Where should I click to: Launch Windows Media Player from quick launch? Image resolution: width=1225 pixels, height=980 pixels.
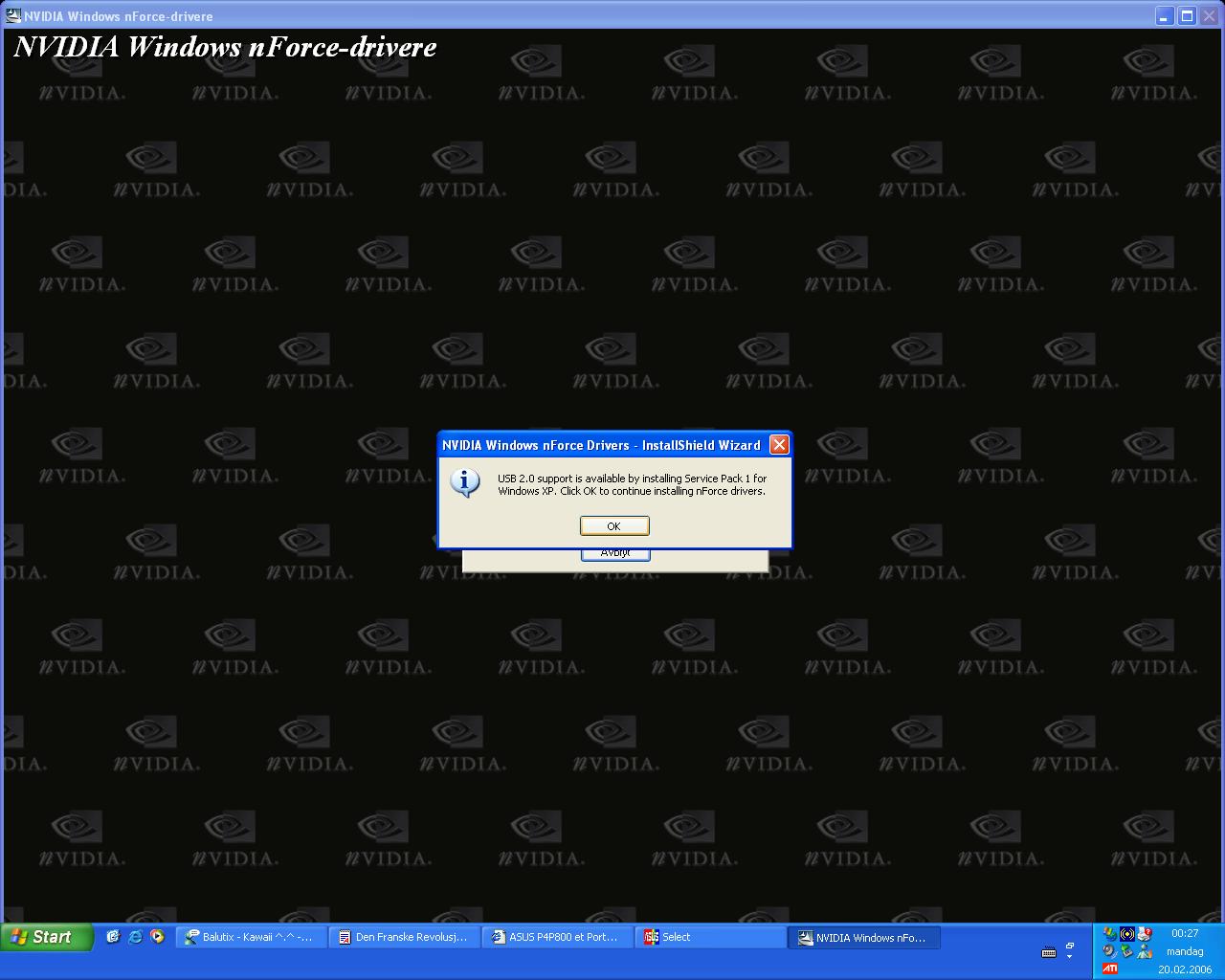(157, 937)
